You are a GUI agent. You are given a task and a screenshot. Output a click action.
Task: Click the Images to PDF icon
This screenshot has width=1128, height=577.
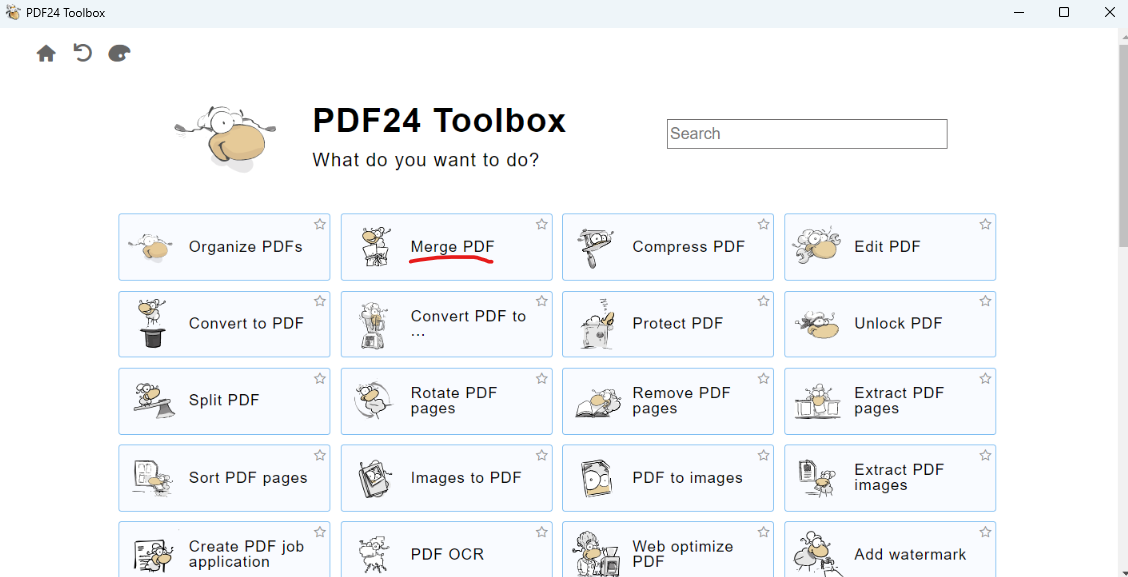[x=375, y=478]
